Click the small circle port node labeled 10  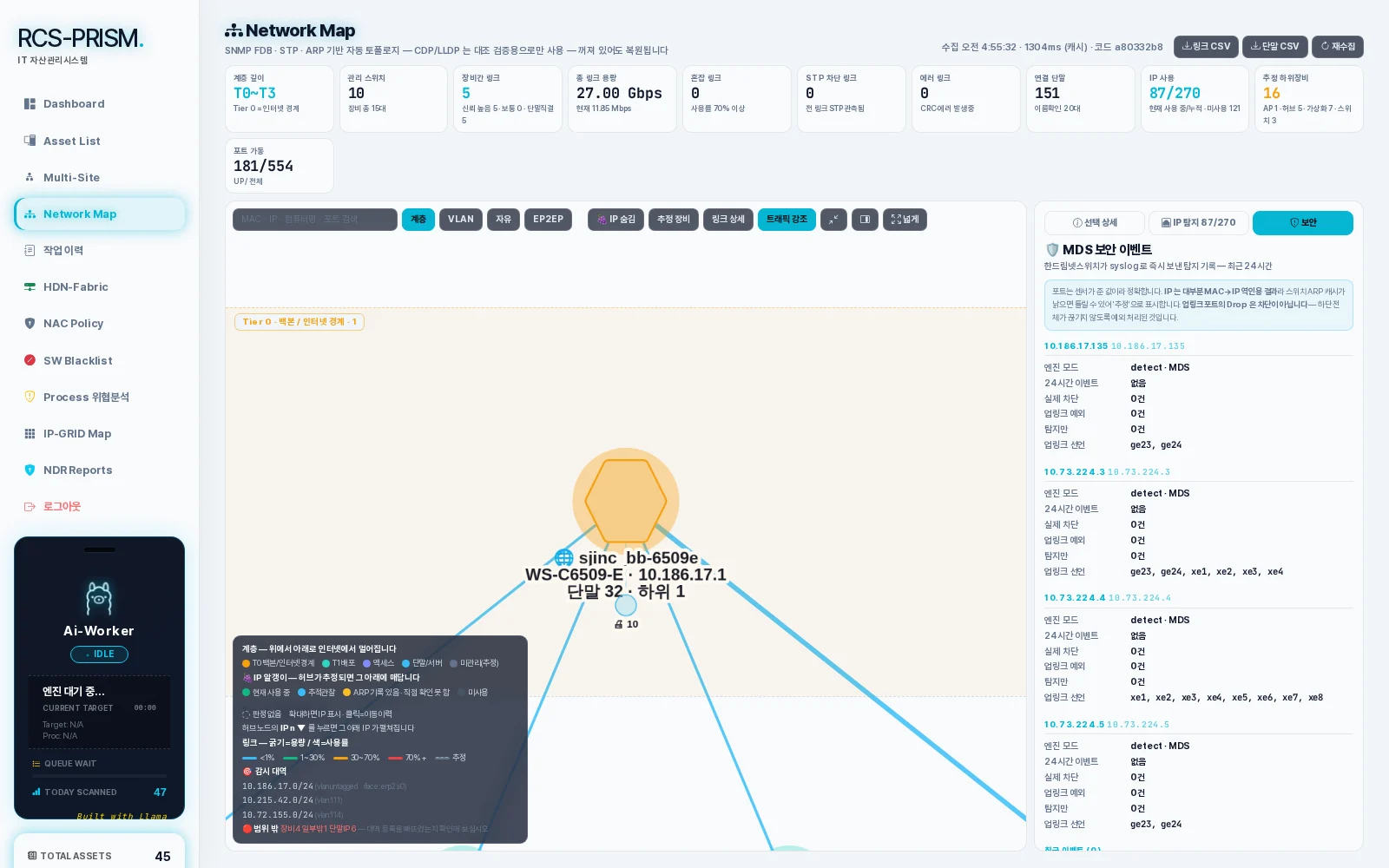coord(626,605)
